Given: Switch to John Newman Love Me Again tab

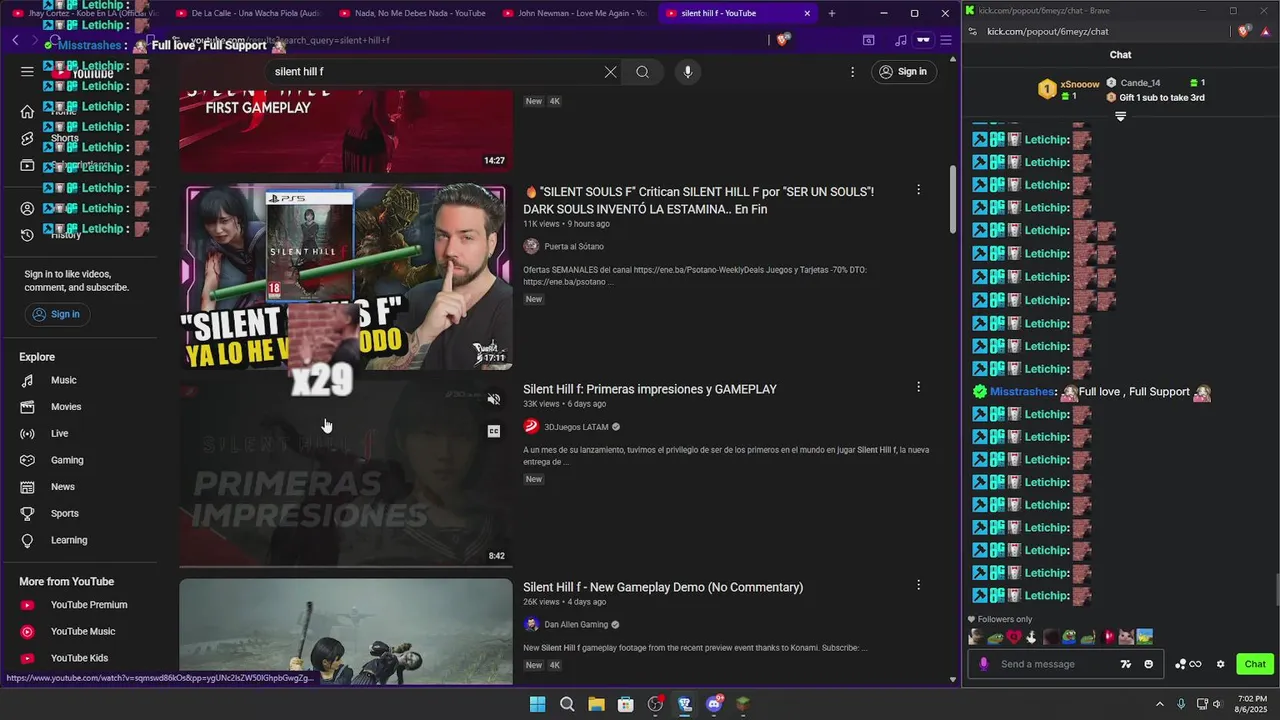Looking at the screenshot, I should pyautogui.click(x=573, y=13).
